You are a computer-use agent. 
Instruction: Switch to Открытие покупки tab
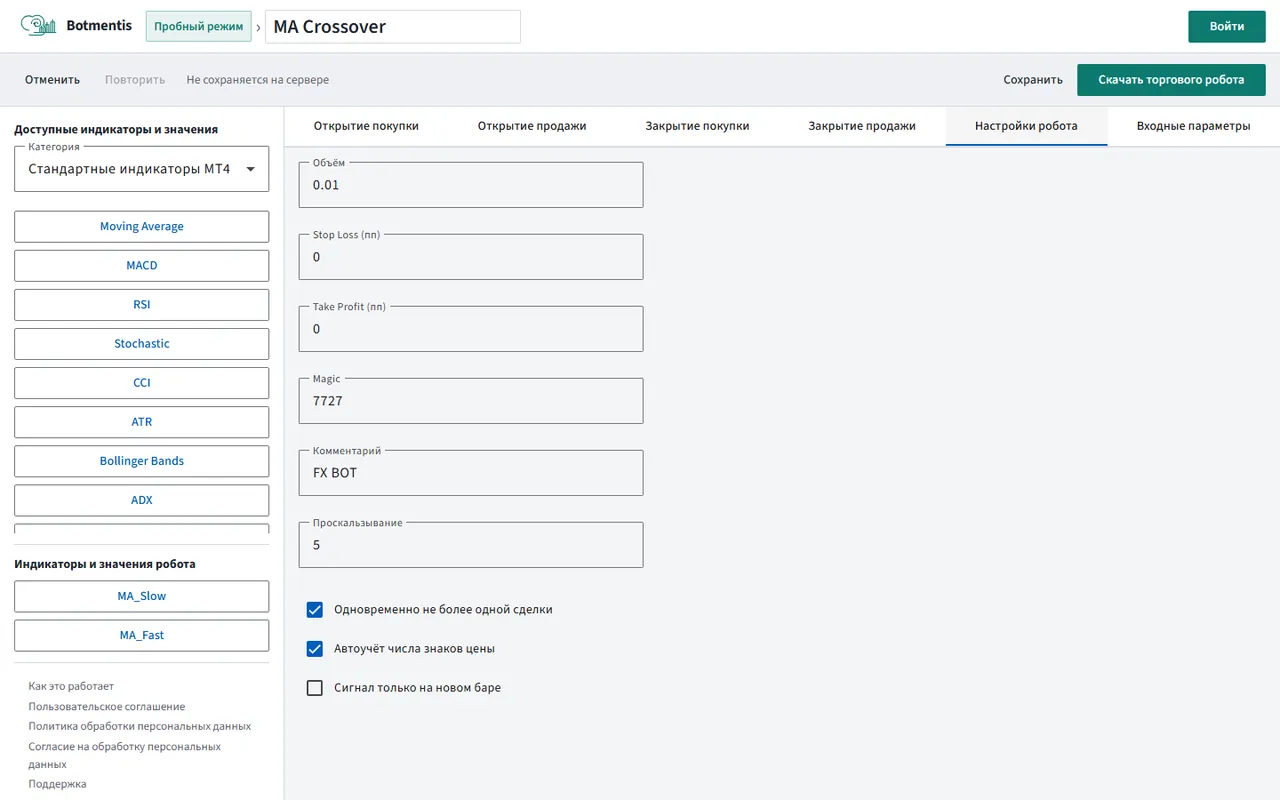pos(366,126)
